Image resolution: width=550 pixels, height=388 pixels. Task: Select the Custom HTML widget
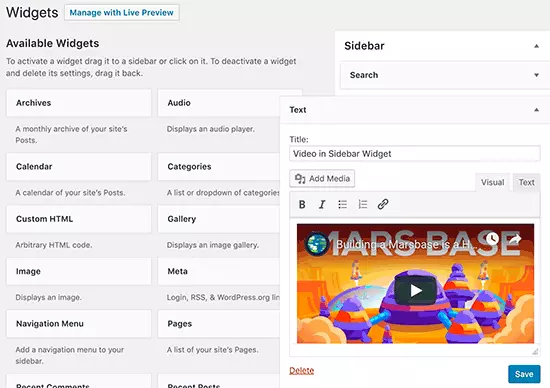click(x=79, y=219)
